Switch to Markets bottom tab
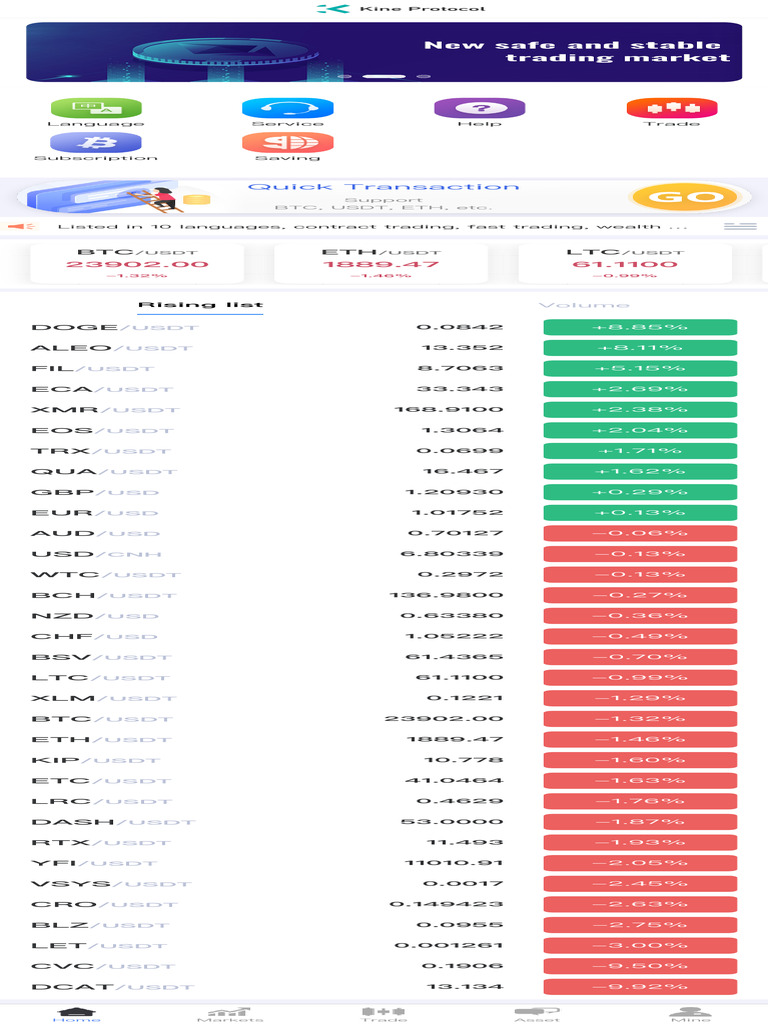The image size is (768, 1024). point(230,1014)
